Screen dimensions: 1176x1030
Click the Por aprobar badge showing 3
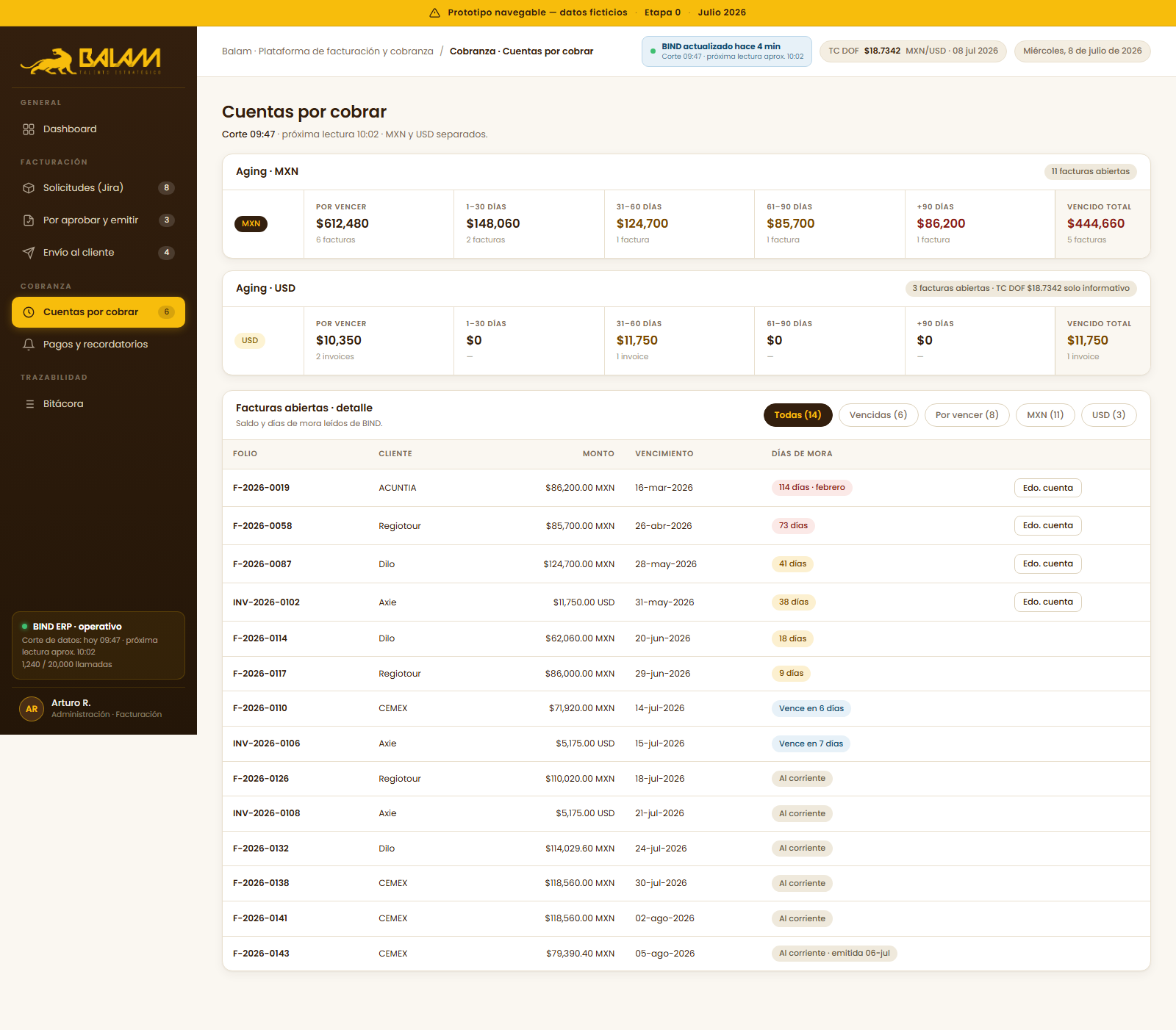167,220
